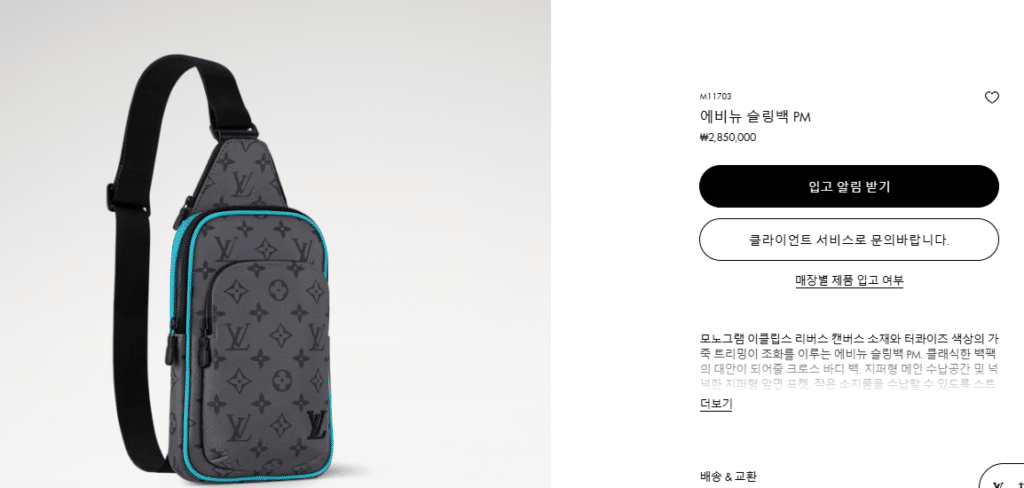
Task: Click the price ₩2,850,000
Action: 728,137
